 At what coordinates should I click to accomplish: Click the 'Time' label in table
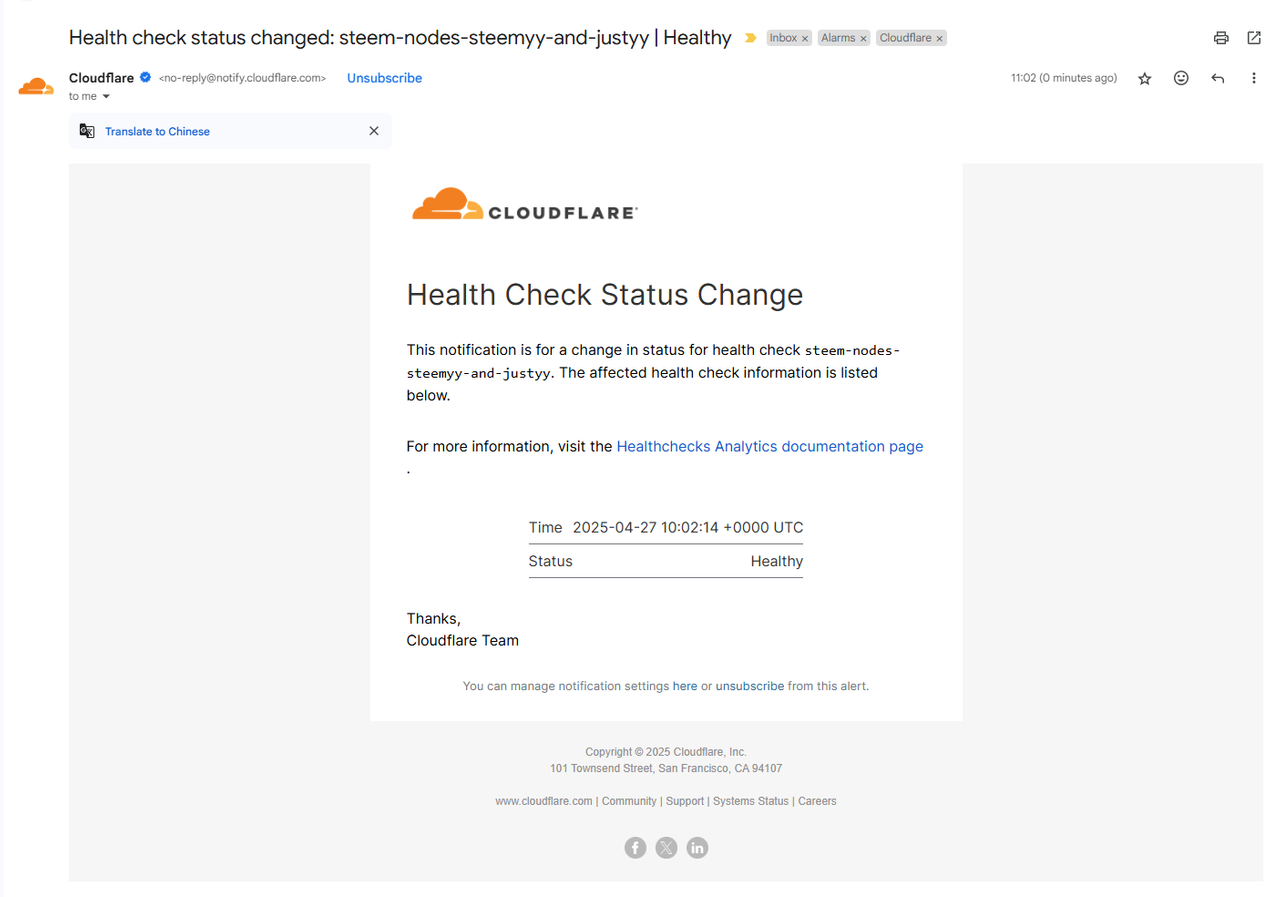coord(546,528)
